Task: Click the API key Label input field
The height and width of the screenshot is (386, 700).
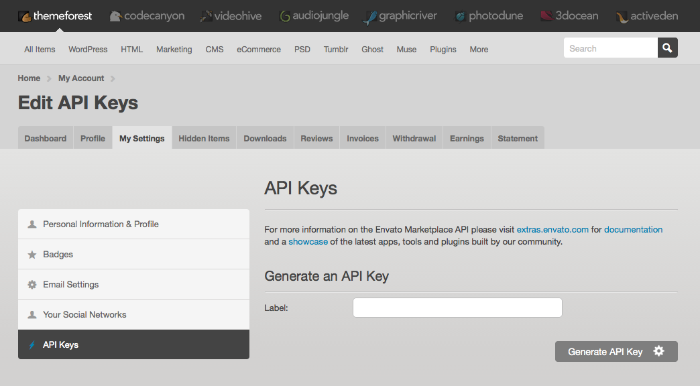Action: 458,307
